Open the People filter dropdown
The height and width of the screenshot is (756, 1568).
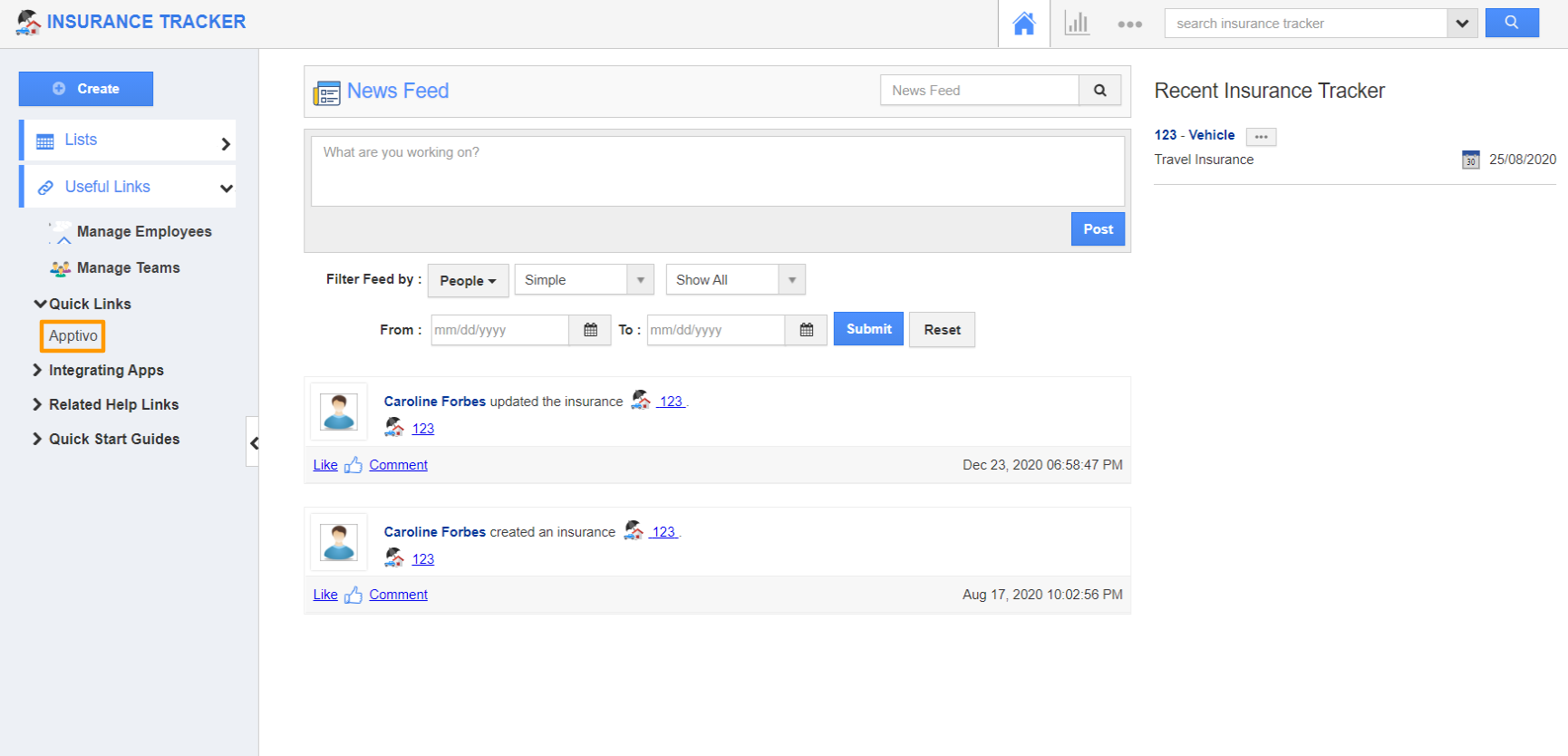[x=468, y=281]
